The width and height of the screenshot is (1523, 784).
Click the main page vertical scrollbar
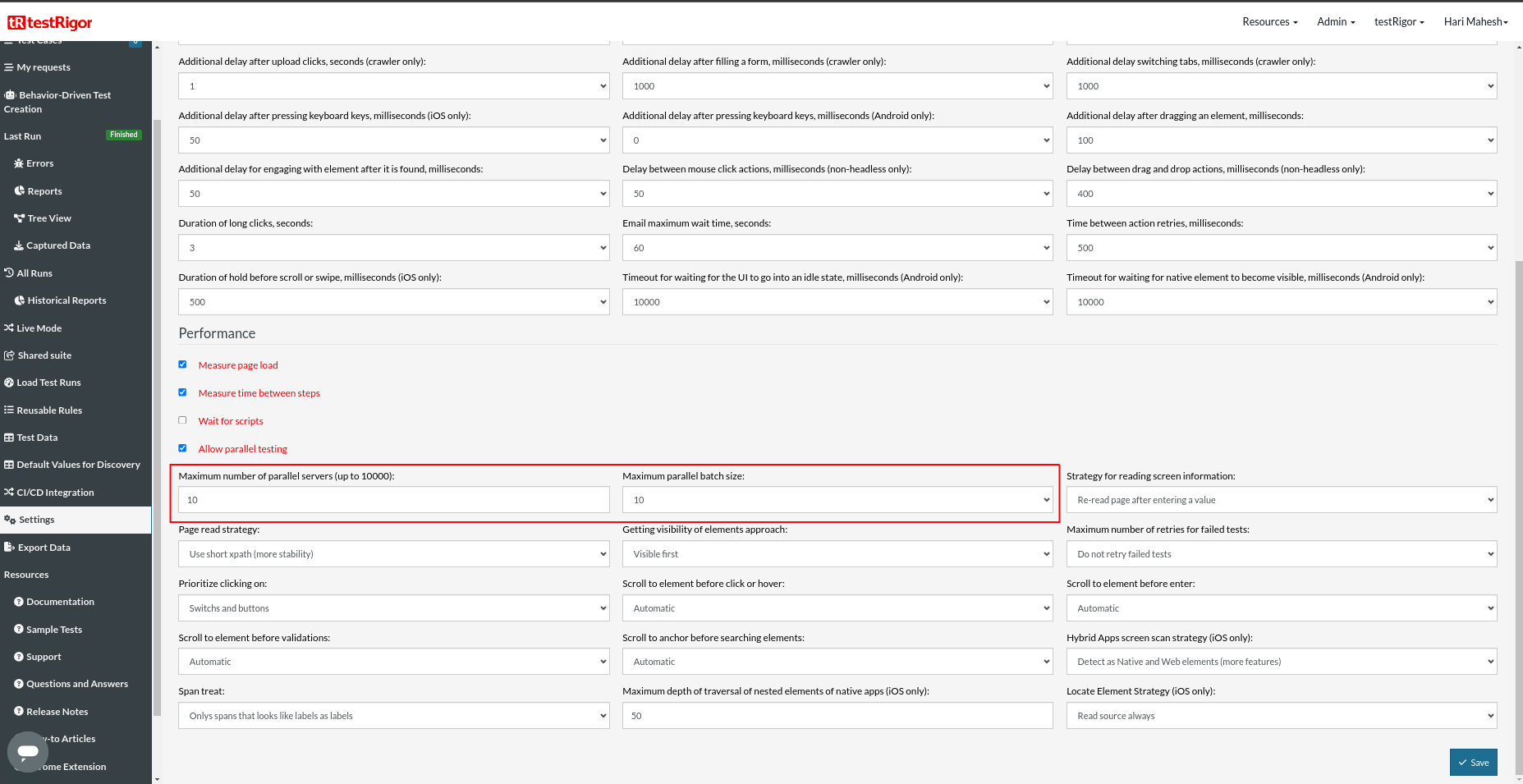pyautogui.click(x=1518, y=493)
